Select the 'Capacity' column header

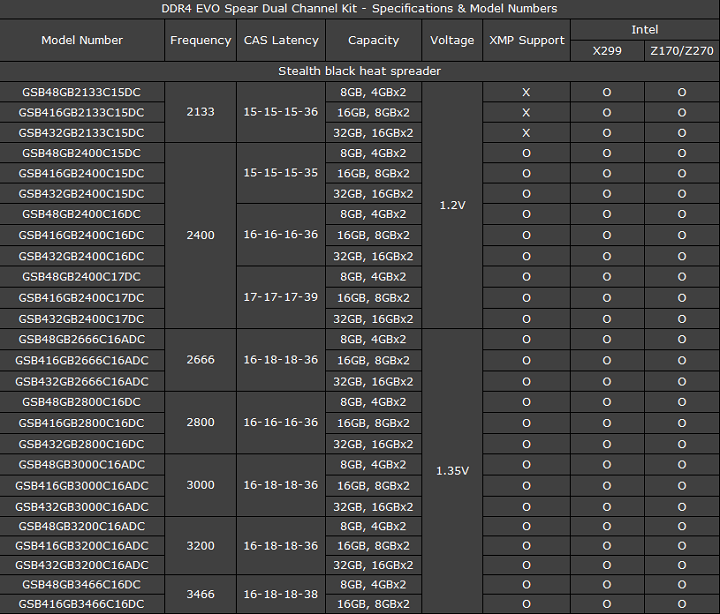(x=373, y=40)
